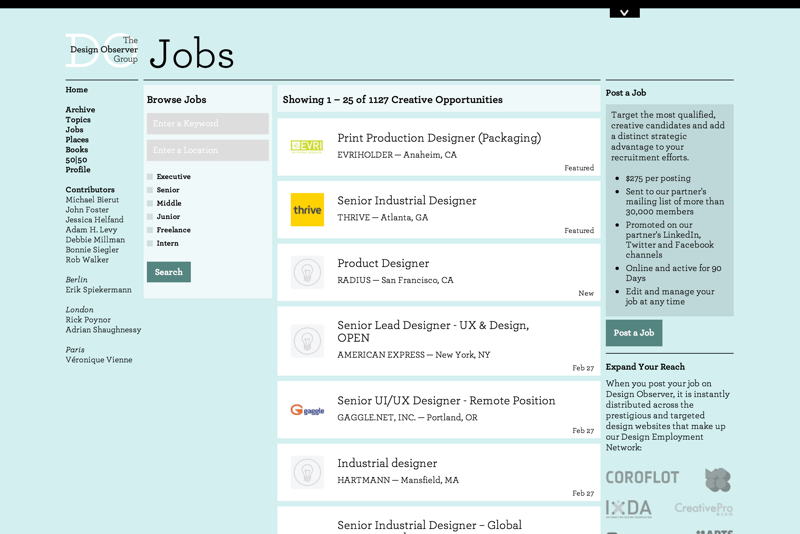Screen dimensions: 800x534
Task: Open Erik Spiekermann's page
Action: click(98, 290)
